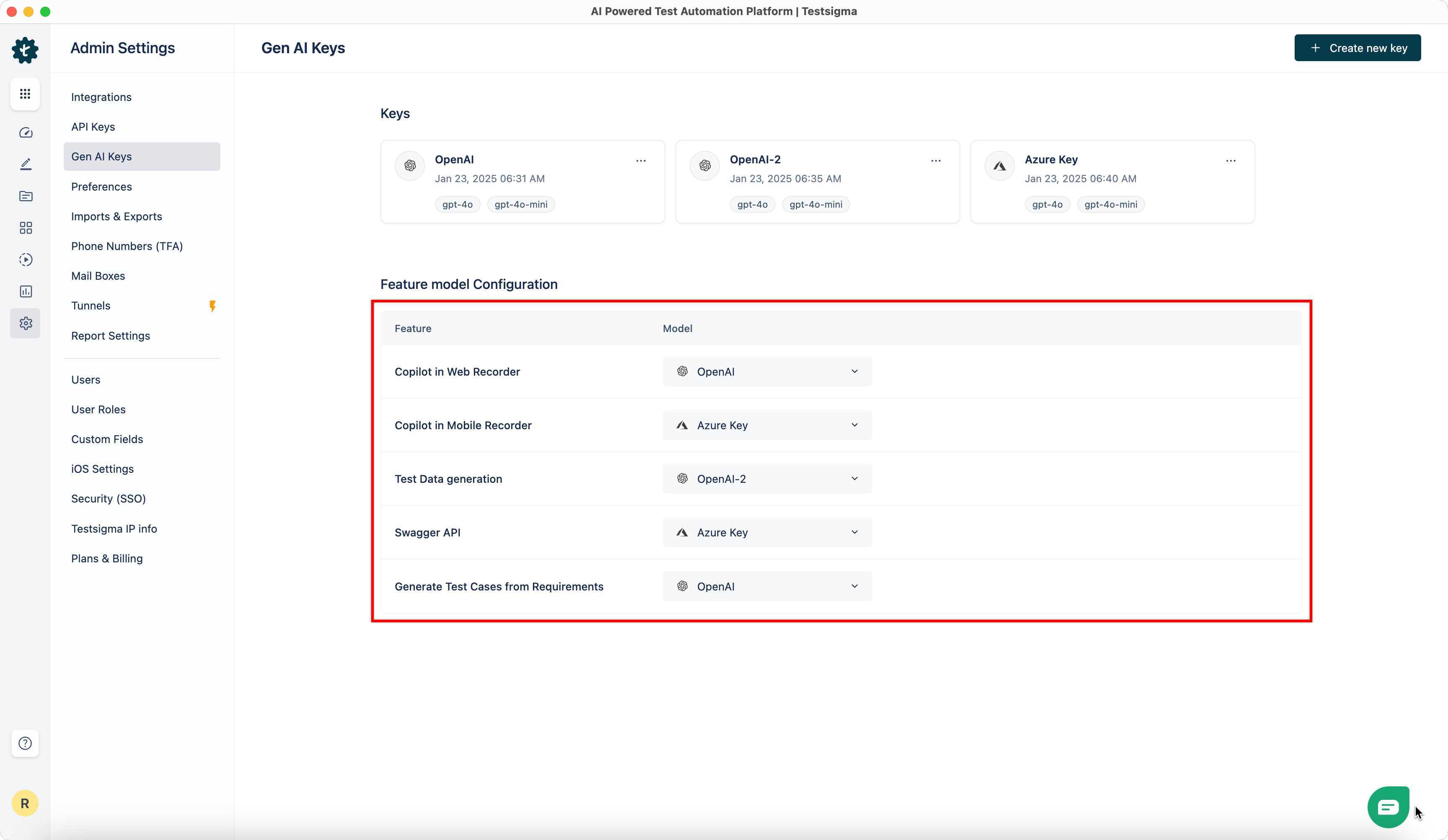Screen dimensions: 1448x840
Task: Open Generate Test Cases from Requirements dropdown
Action: pyautogui.click(x=766, y=586)
